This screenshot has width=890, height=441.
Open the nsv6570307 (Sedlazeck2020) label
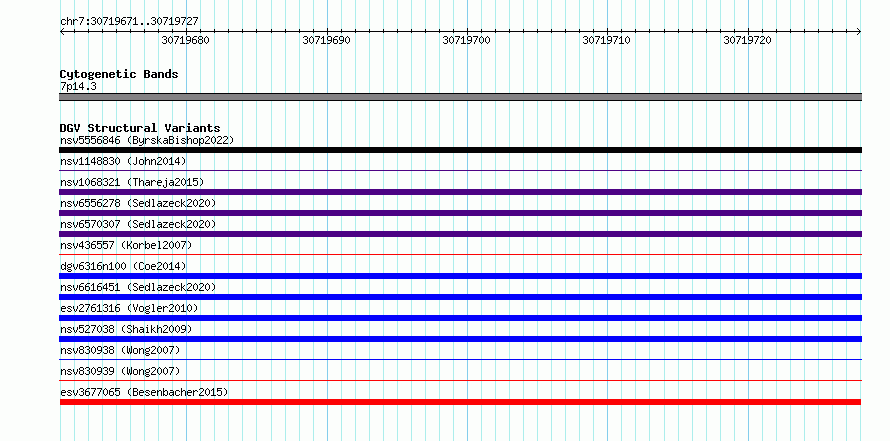click(138, 224)
